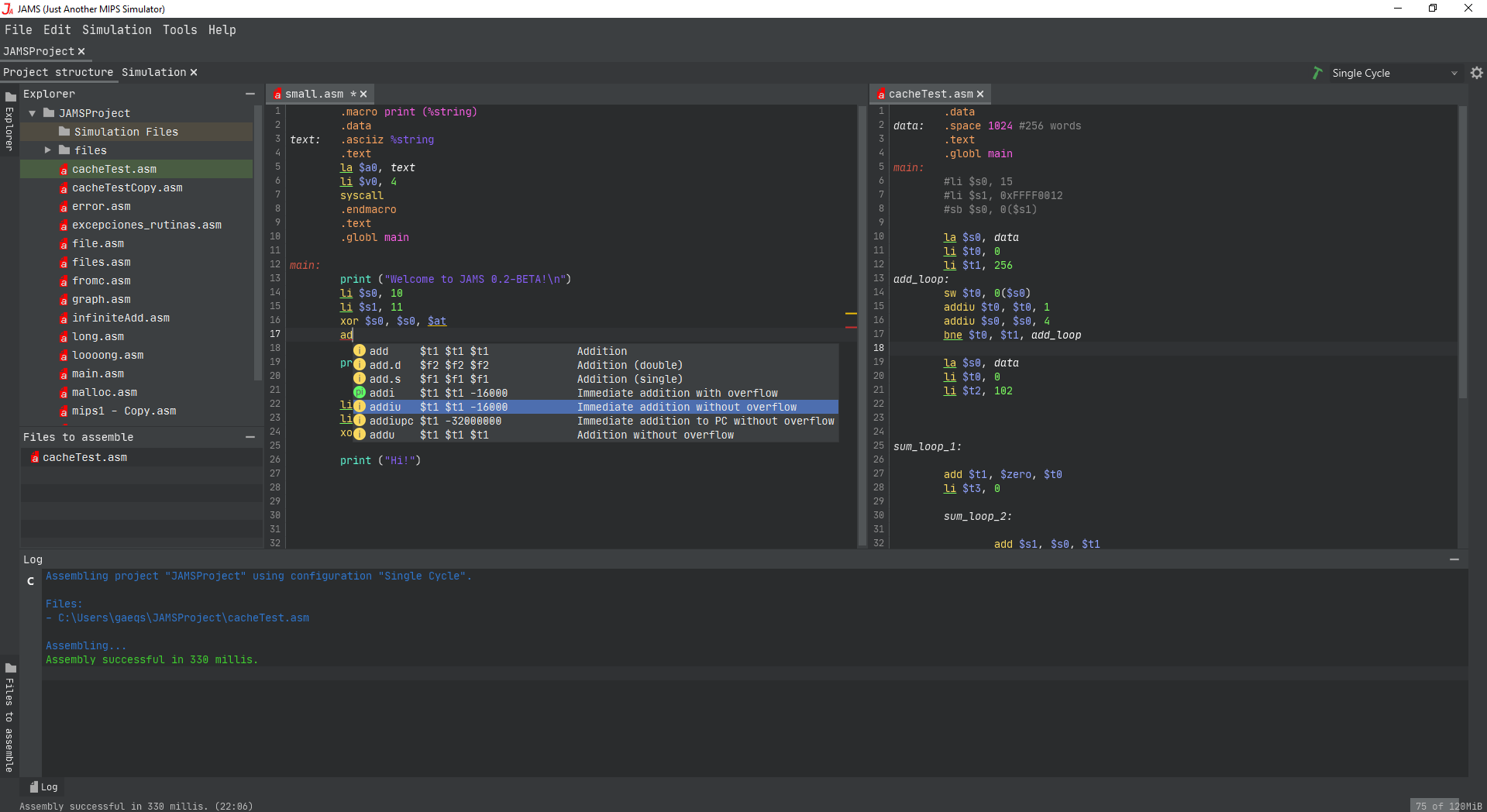Click the green hammer assemble icon
1487x812 pixels.
coord(1317,73)
